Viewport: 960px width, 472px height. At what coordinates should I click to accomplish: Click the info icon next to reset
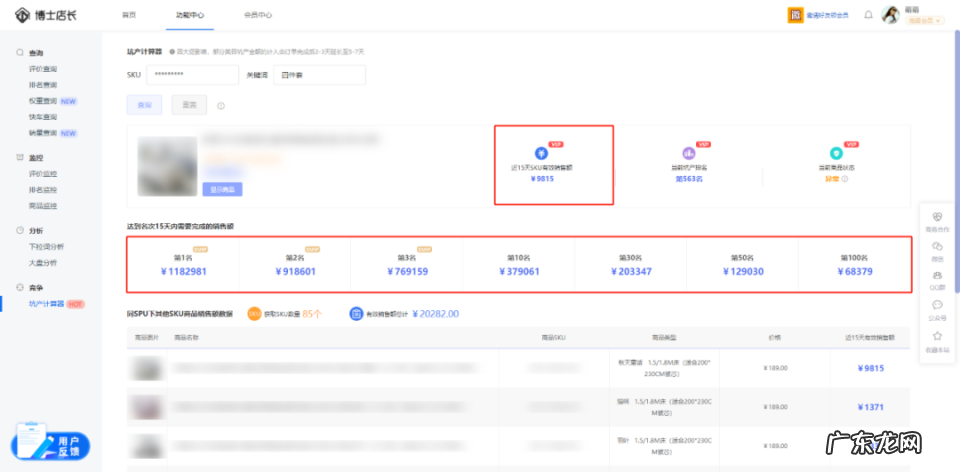click(x=221, y=106)
